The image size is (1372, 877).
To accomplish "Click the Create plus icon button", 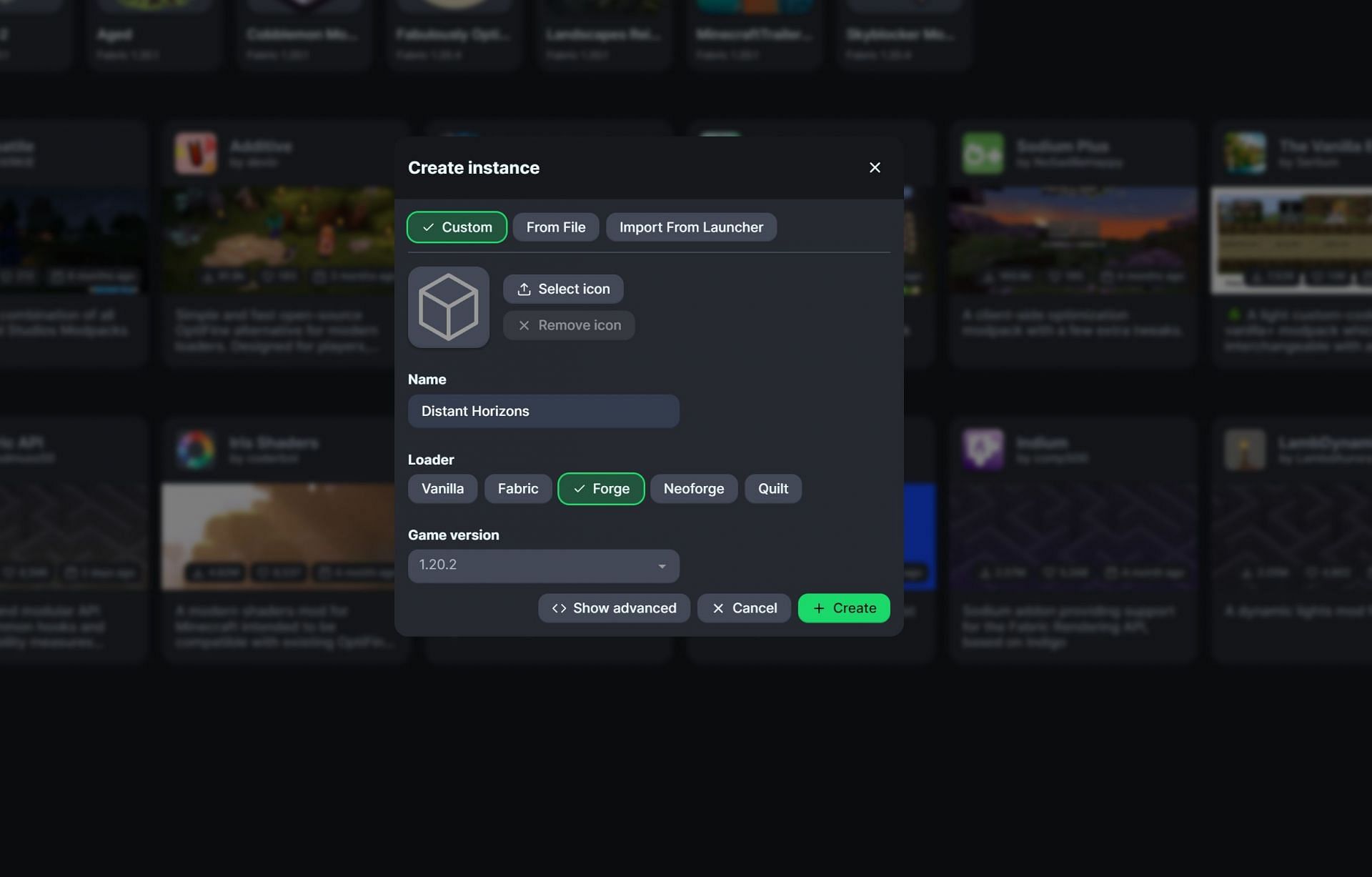I will pos(844,608).
